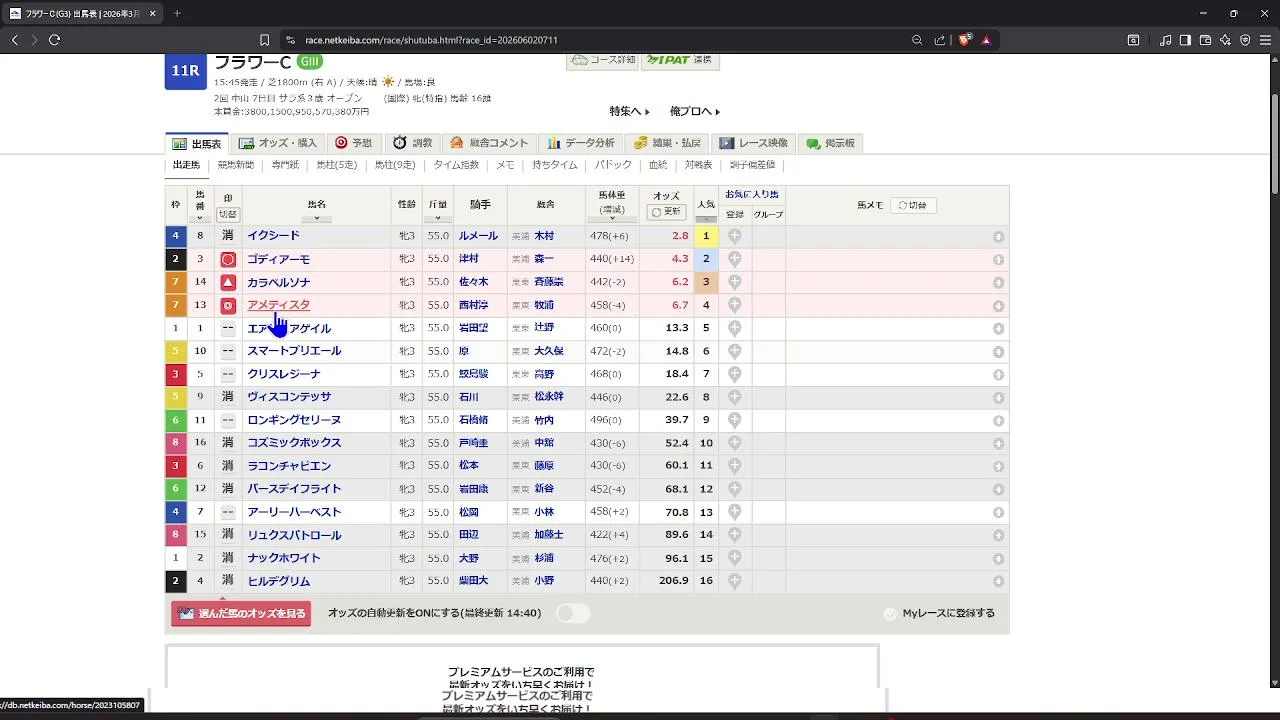Sort by 馬体重 column arrow

[x=612, y=220]
